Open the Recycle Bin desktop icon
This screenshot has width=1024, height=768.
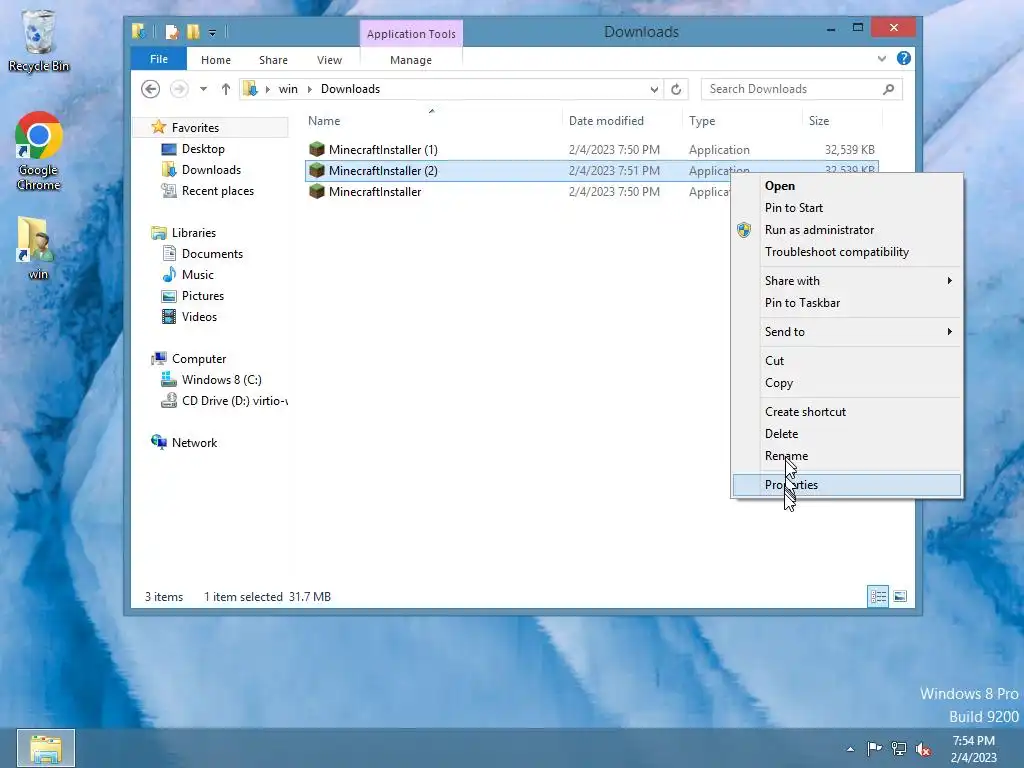[39, 40]
